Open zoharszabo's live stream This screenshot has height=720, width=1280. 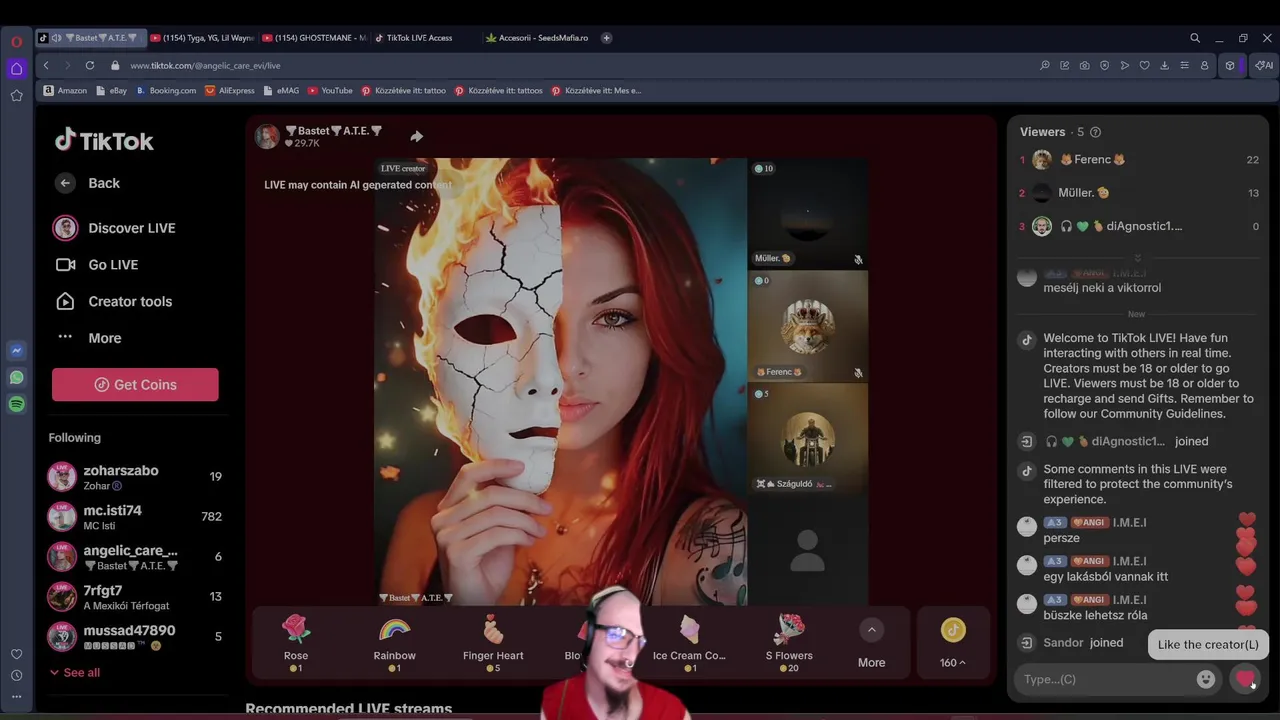(x=135, y=477)
